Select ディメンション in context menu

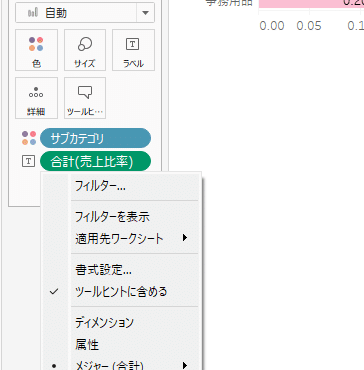click(x=122, y=323)
